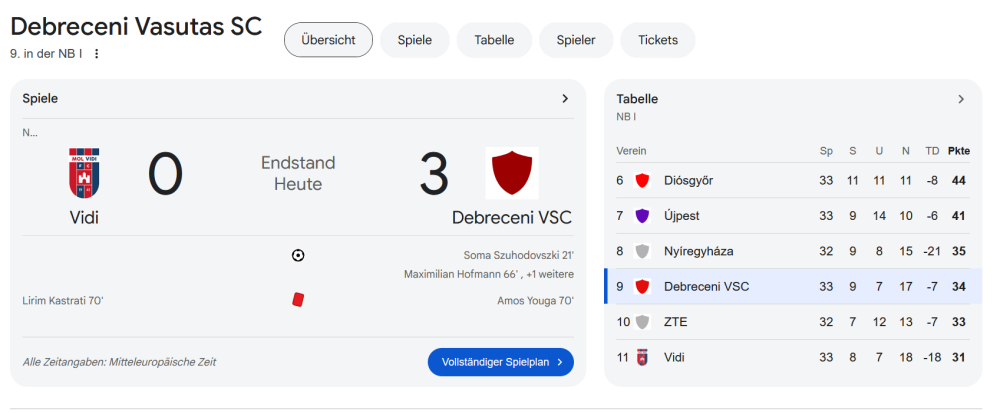Click the Vollständiger Spielplan button
The height and width of the screenshot is (414, 1000).
point(500,362)
